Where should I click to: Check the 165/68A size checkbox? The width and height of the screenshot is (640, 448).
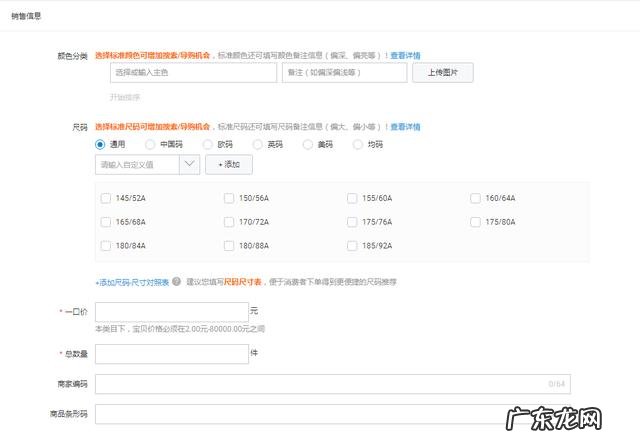(x=106, y=222)
